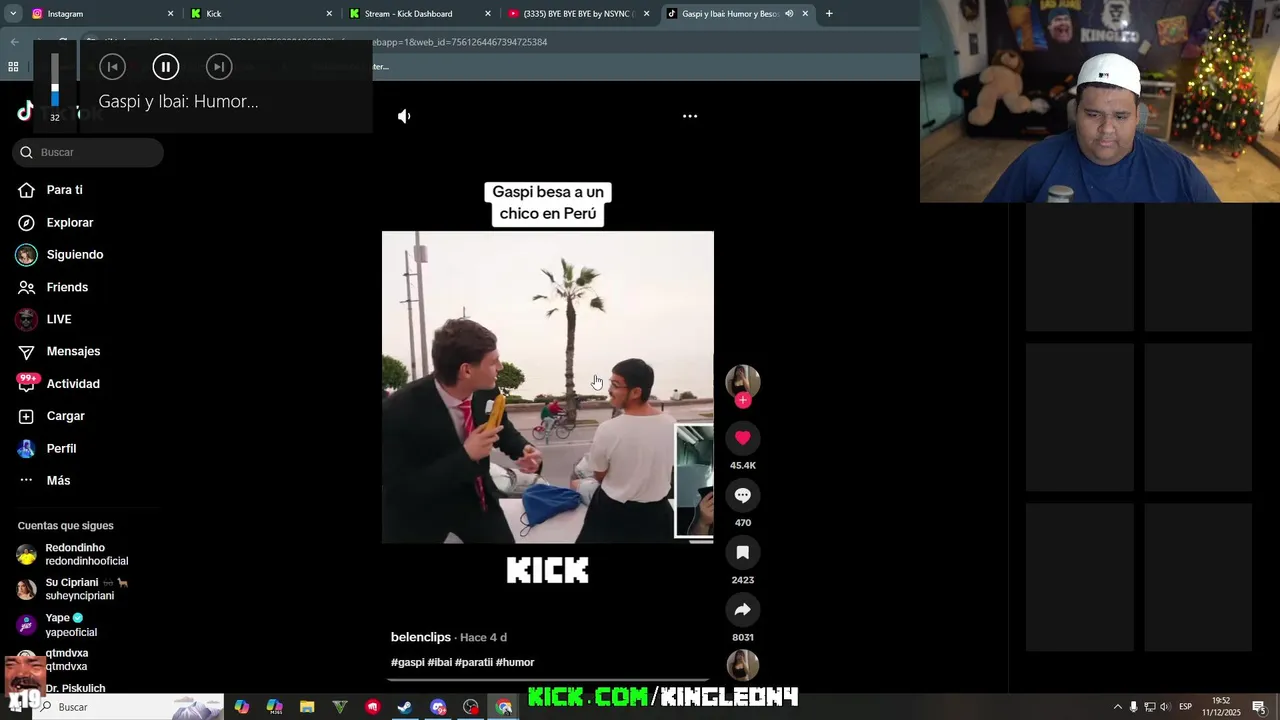Click the Windows taskbar Buscar search box
Image resolution: width=1280 pixels, height=720 pixels.
pyautogui.click(x=130, y=707)
